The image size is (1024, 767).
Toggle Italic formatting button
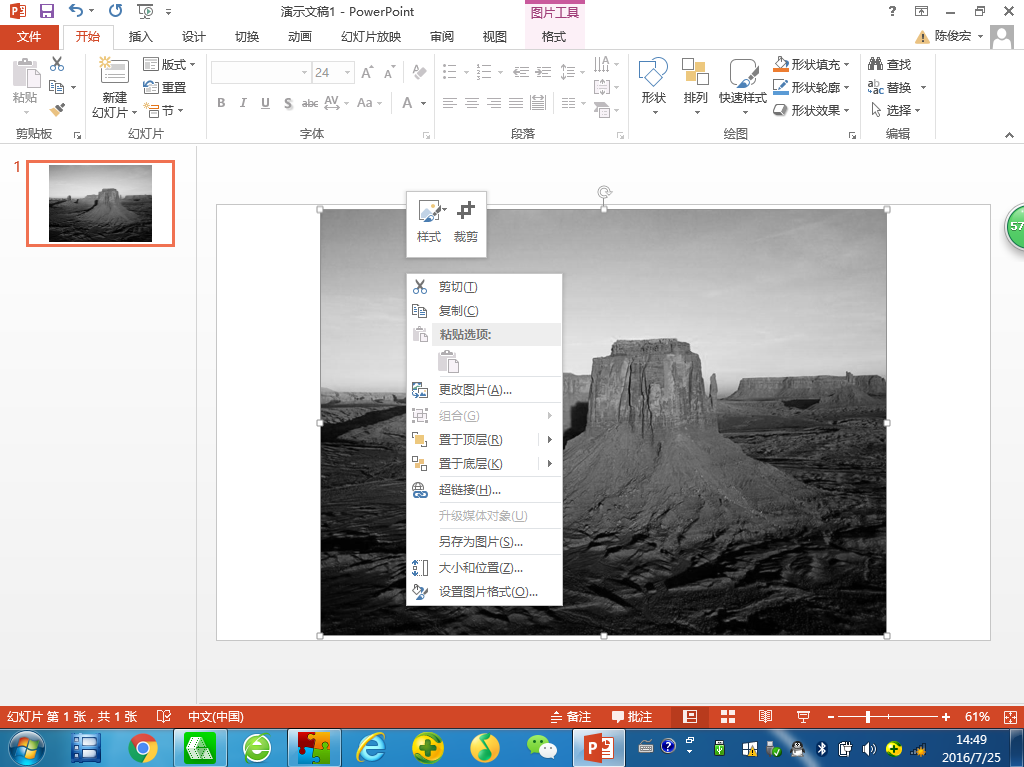click(x=243, y=103)
